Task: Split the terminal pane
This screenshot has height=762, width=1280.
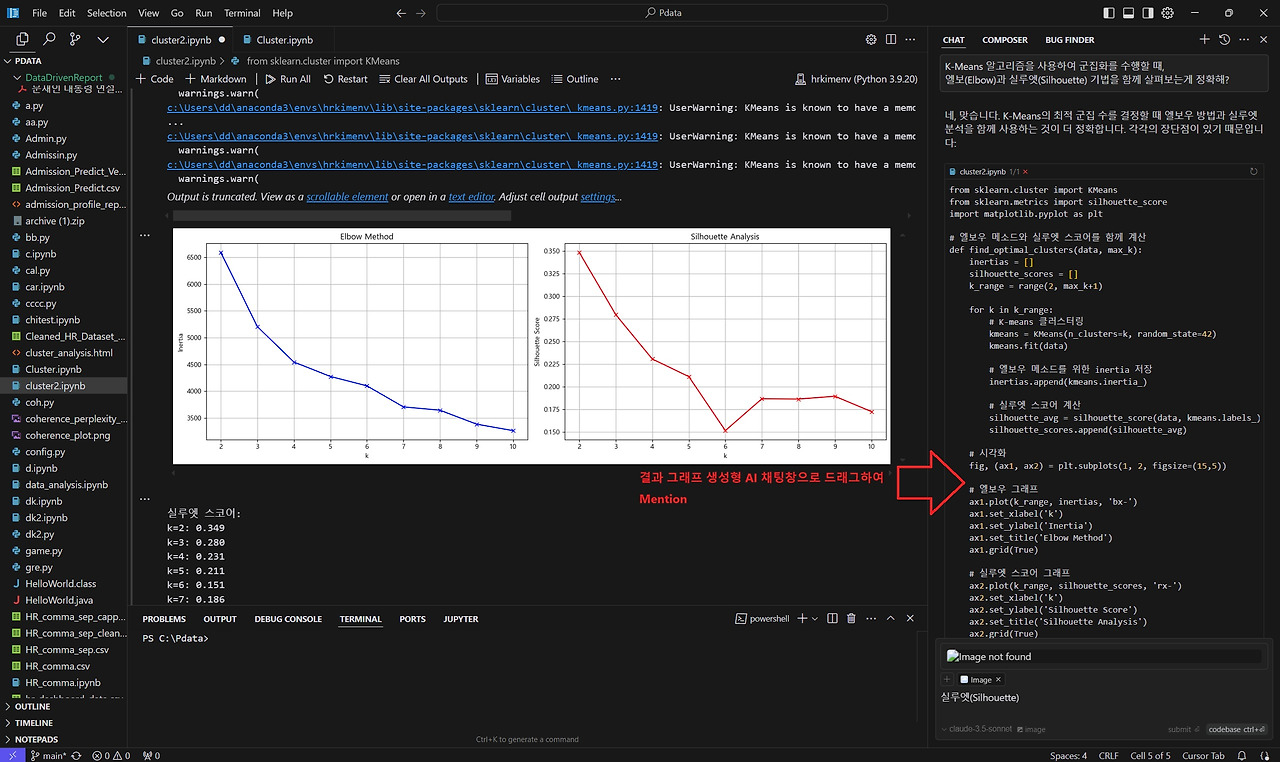Action: pos(832,619)
